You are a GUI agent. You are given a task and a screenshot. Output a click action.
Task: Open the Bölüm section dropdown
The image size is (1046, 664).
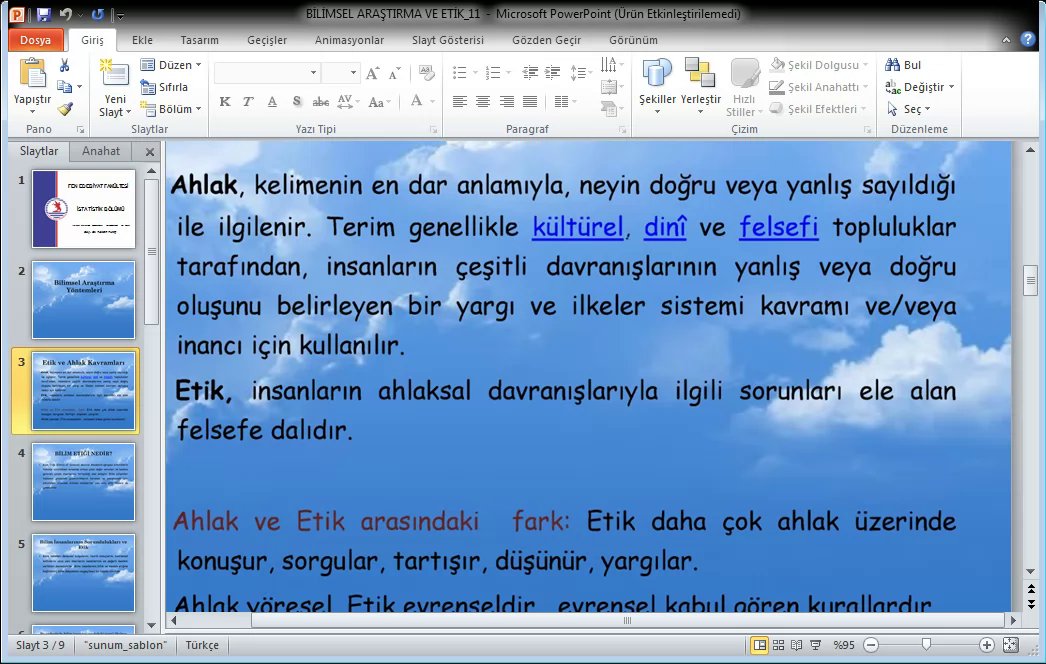tap(171, 109)
